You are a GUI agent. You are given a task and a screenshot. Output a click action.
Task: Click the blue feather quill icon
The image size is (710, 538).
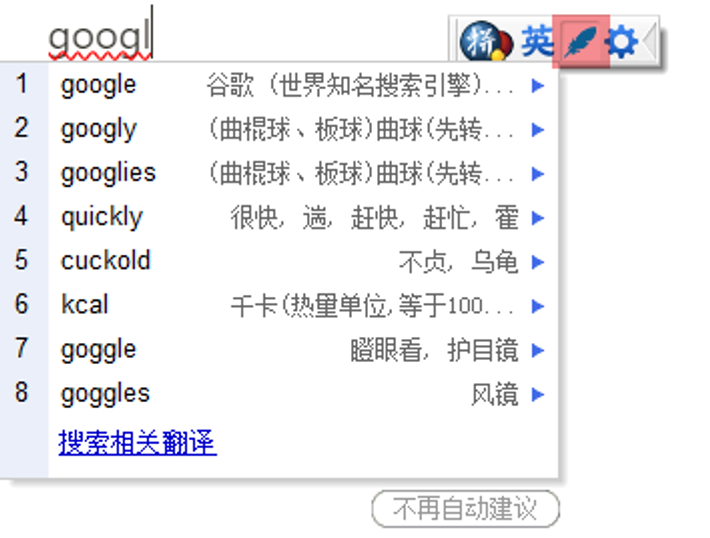pyautogui.click(x=581, y=41)
